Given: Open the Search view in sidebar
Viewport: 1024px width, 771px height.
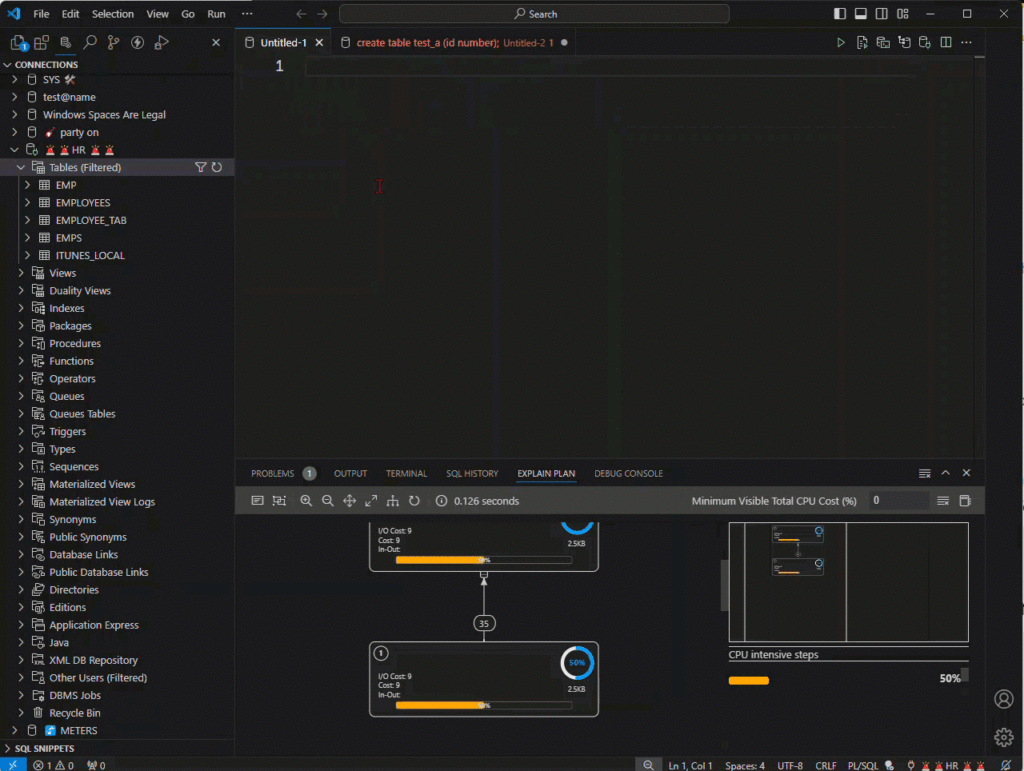Looking at the screenshot, I should (x=90, y=43).
